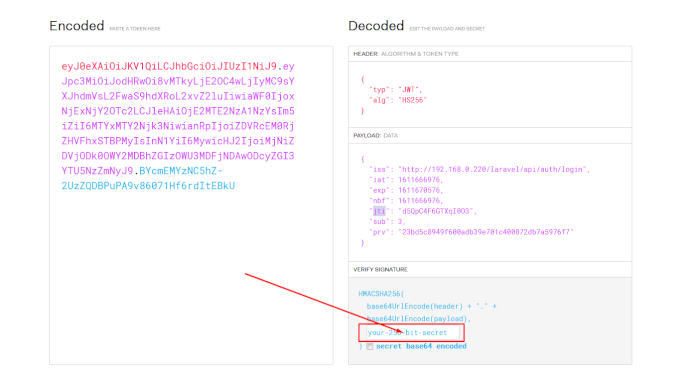This screenshot has width=698, height=377.
Task: Edit the "prv" hash value in payload
Action: (x=486, y=232)
